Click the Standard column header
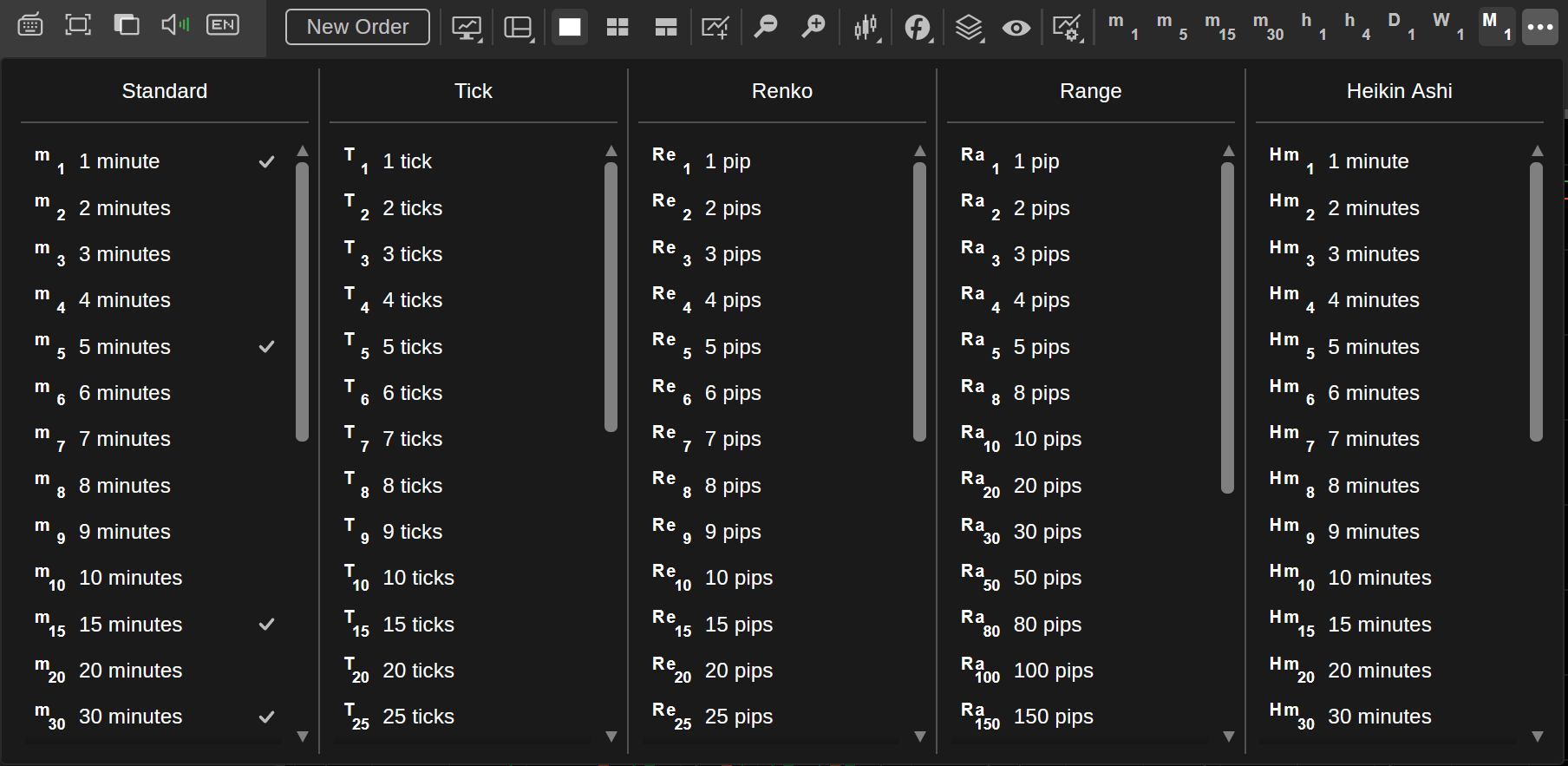The image size is (1568, 766). [x=165, y=91]
